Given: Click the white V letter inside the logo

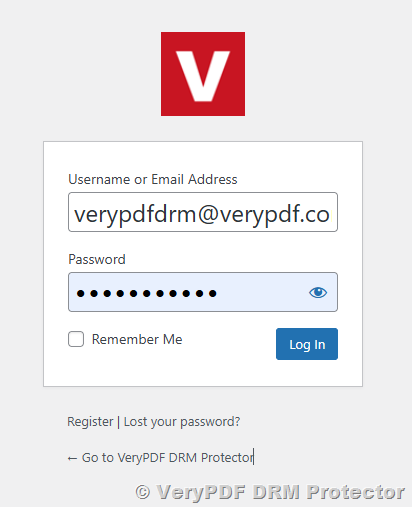Looking at the screenshot, I should coord(203,76).
